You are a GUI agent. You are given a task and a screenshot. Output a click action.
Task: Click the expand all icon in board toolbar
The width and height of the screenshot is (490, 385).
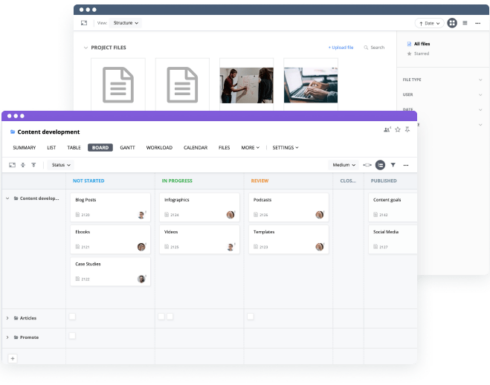point(23,165)
